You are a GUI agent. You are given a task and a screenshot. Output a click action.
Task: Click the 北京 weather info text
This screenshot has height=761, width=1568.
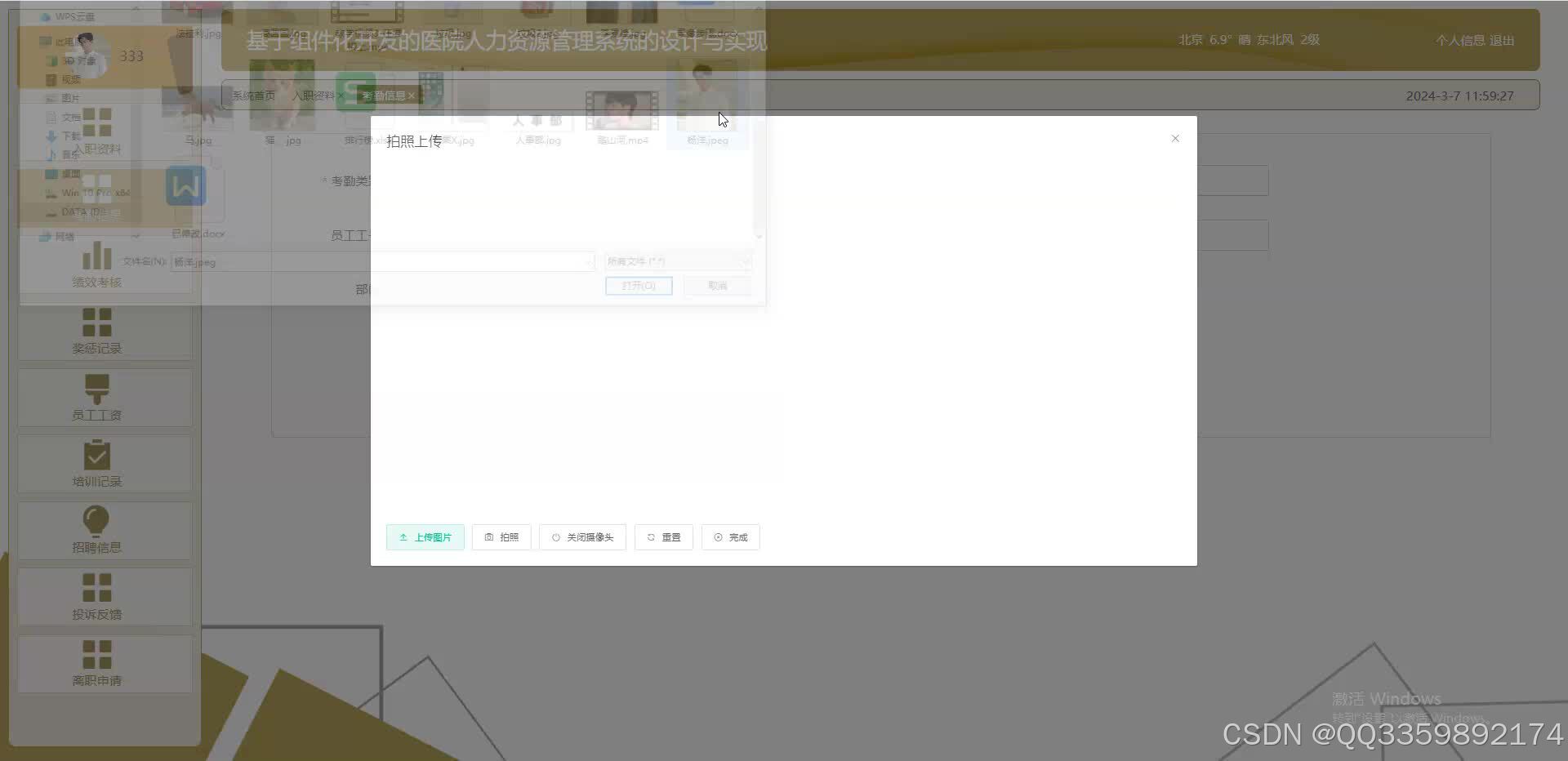(x=1249, y=40)
